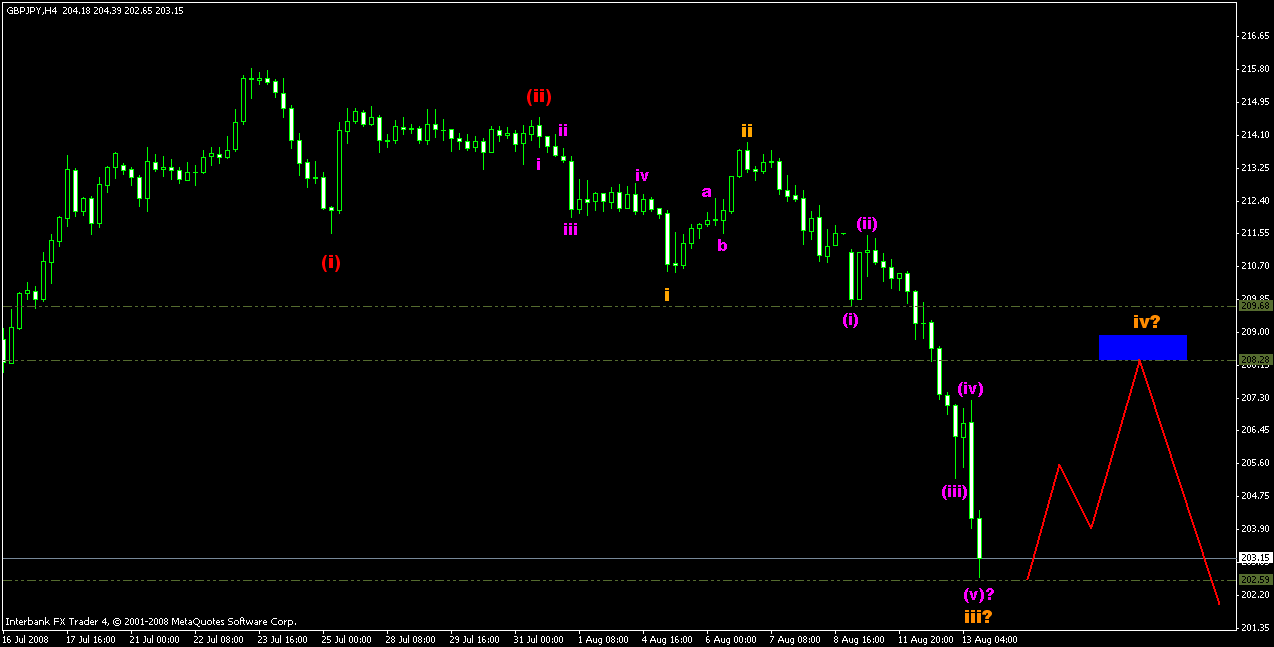Select the red (ii) wave label
Image resolution: width=1274 pixels, height=647 pixels.
[x=539, y=96]
